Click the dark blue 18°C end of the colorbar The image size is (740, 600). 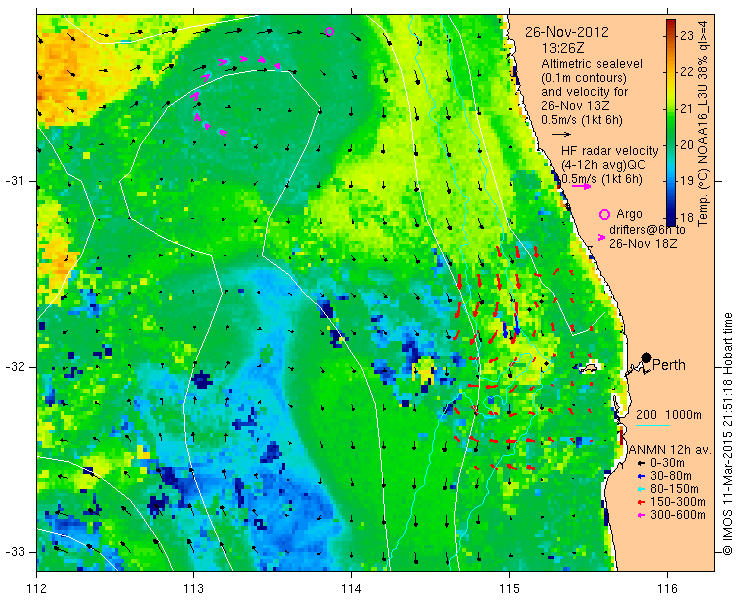pos(671,220)
